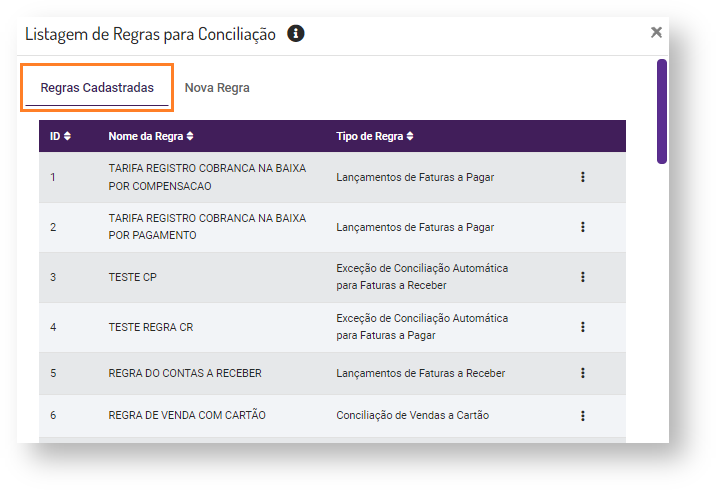Image resolution: width=717 pixels, height=491 pixels.
Task: Switch to the Regras Cadastradas tab
Action: (x=97, y=88)
